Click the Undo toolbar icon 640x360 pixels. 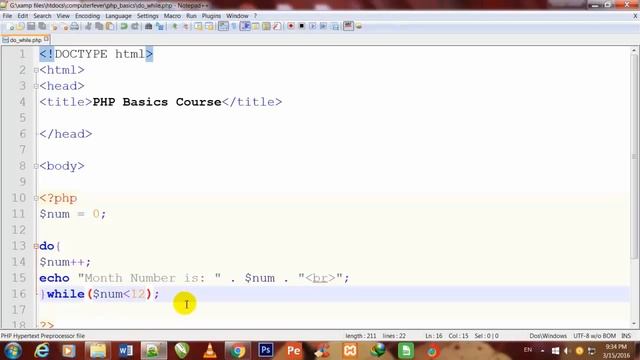[124, 27]
